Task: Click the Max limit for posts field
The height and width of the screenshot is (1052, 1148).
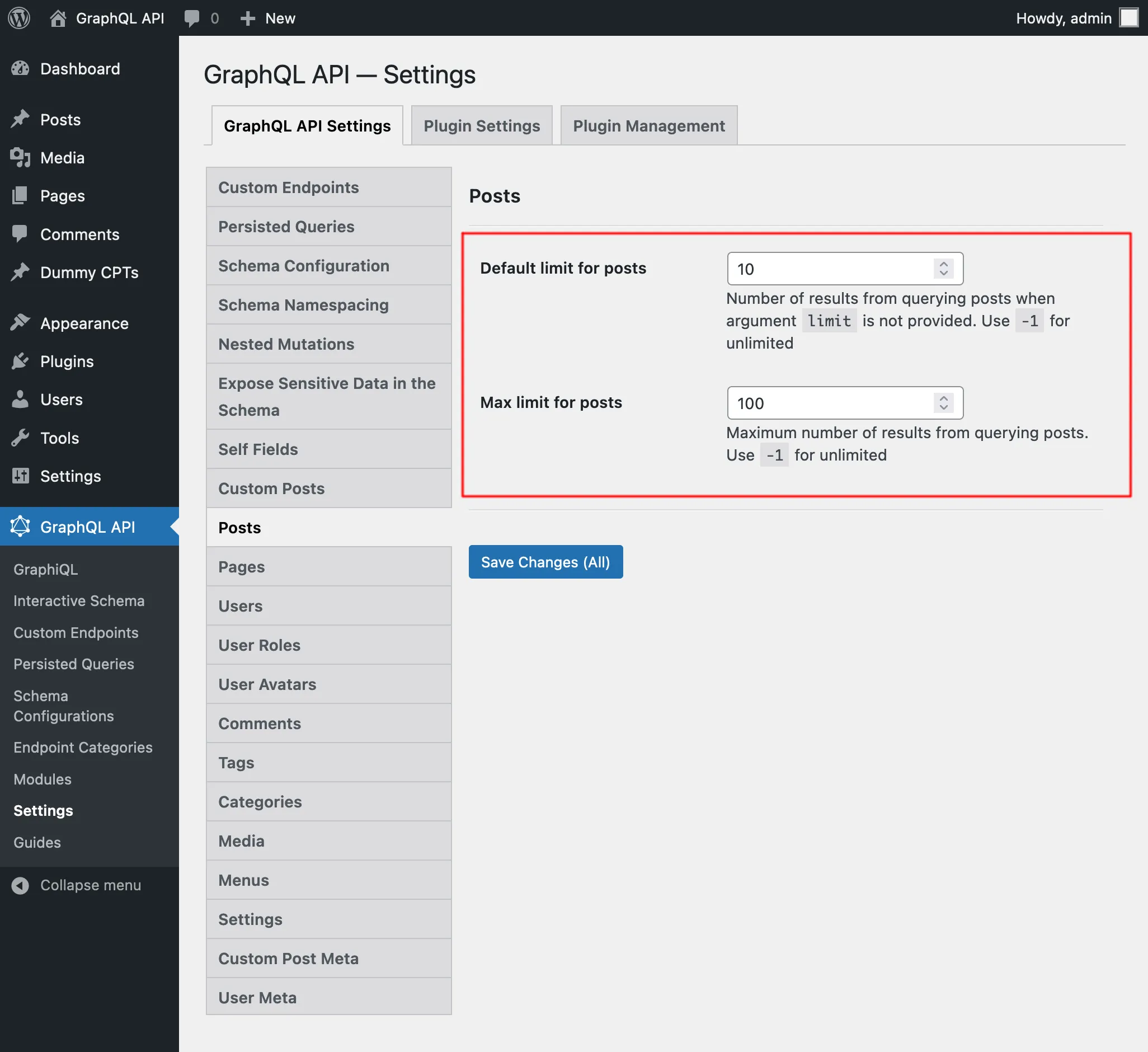Action: 845,403
